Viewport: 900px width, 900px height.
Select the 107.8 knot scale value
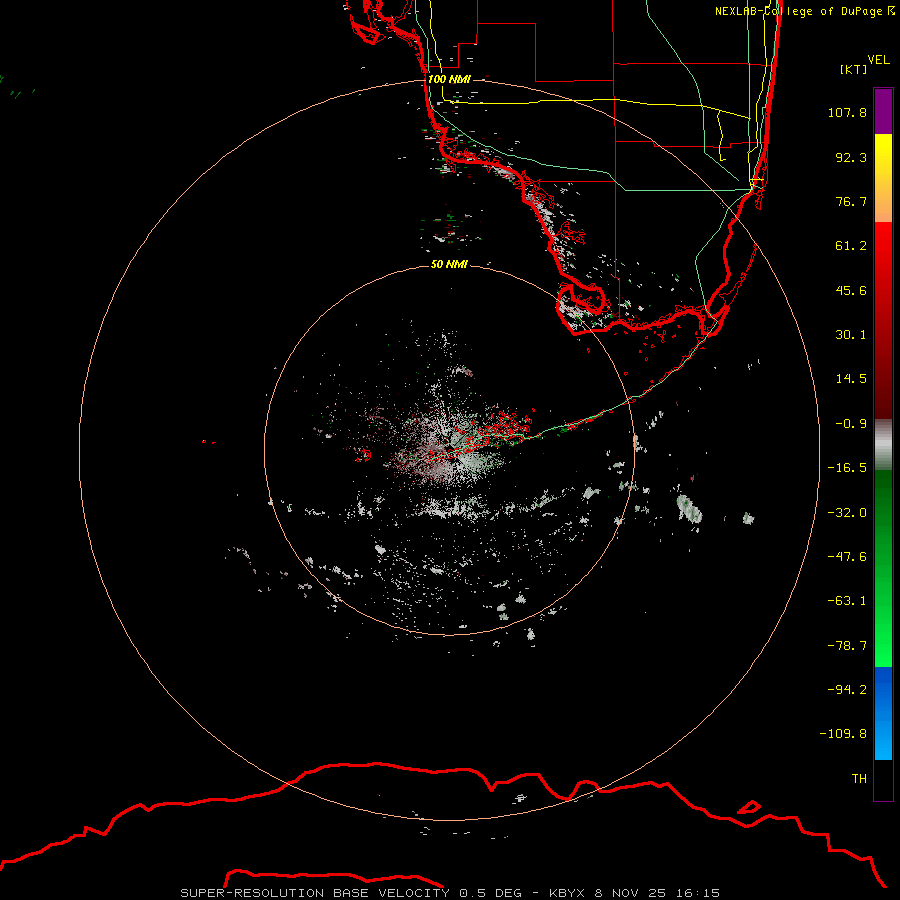click(x=847, y=112)
